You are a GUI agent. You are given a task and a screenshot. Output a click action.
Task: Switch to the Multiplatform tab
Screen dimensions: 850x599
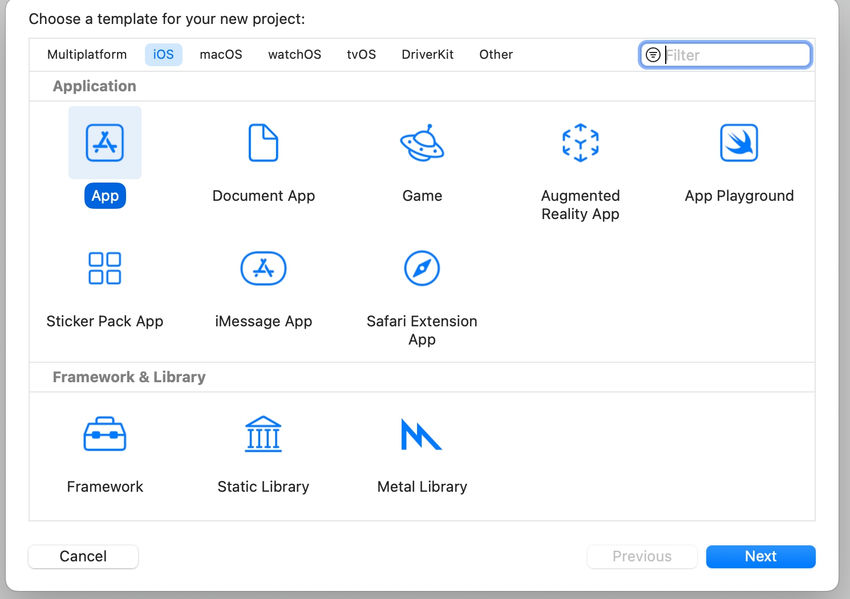pyautogui.click(x=86, y=55)
